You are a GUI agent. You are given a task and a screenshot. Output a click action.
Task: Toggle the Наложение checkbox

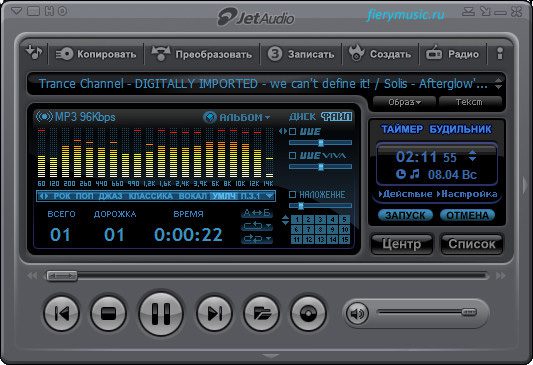pos(292,194)
